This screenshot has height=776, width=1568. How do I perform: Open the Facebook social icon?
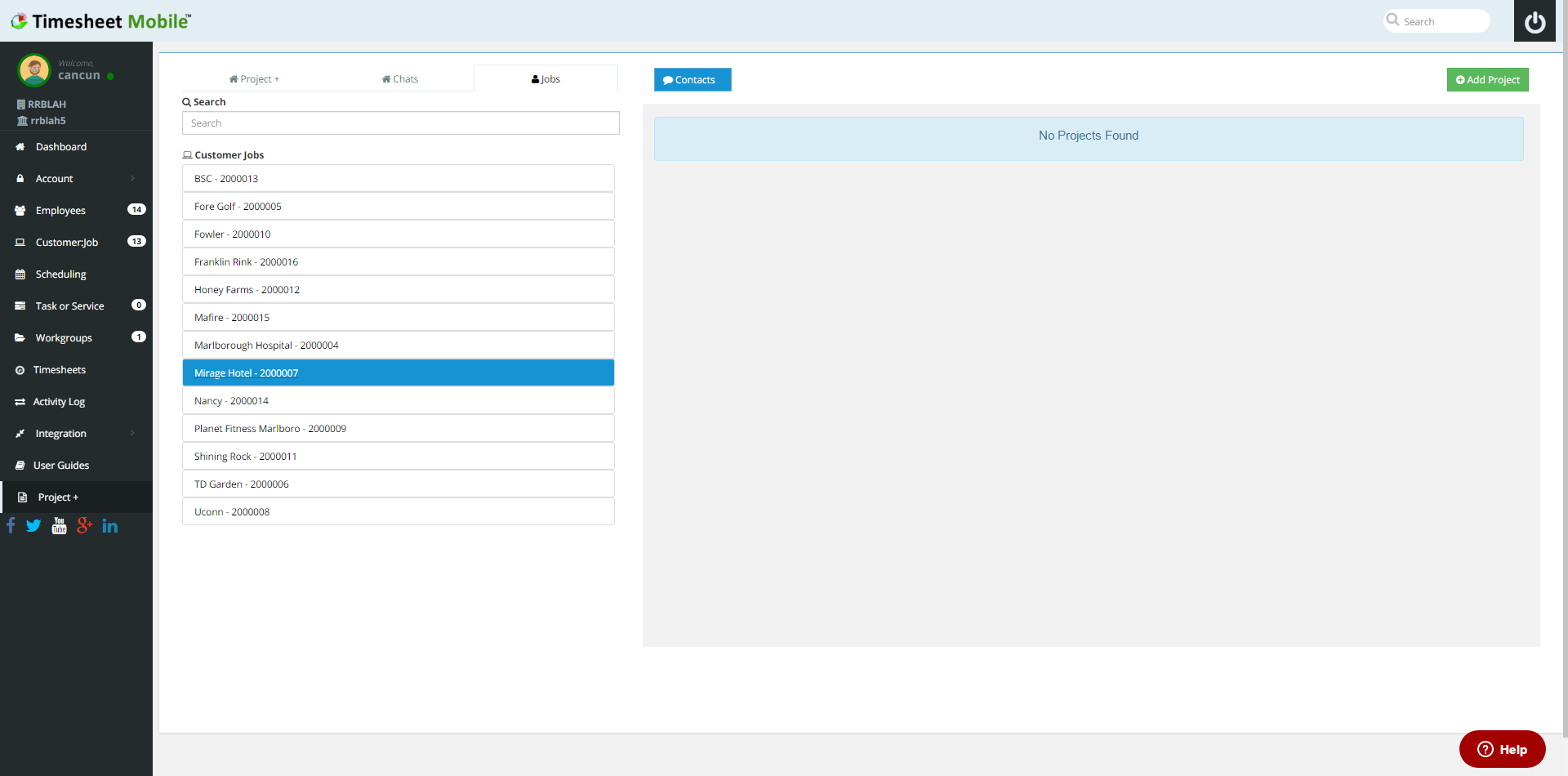pyautogui.click(x=11, y=525)
